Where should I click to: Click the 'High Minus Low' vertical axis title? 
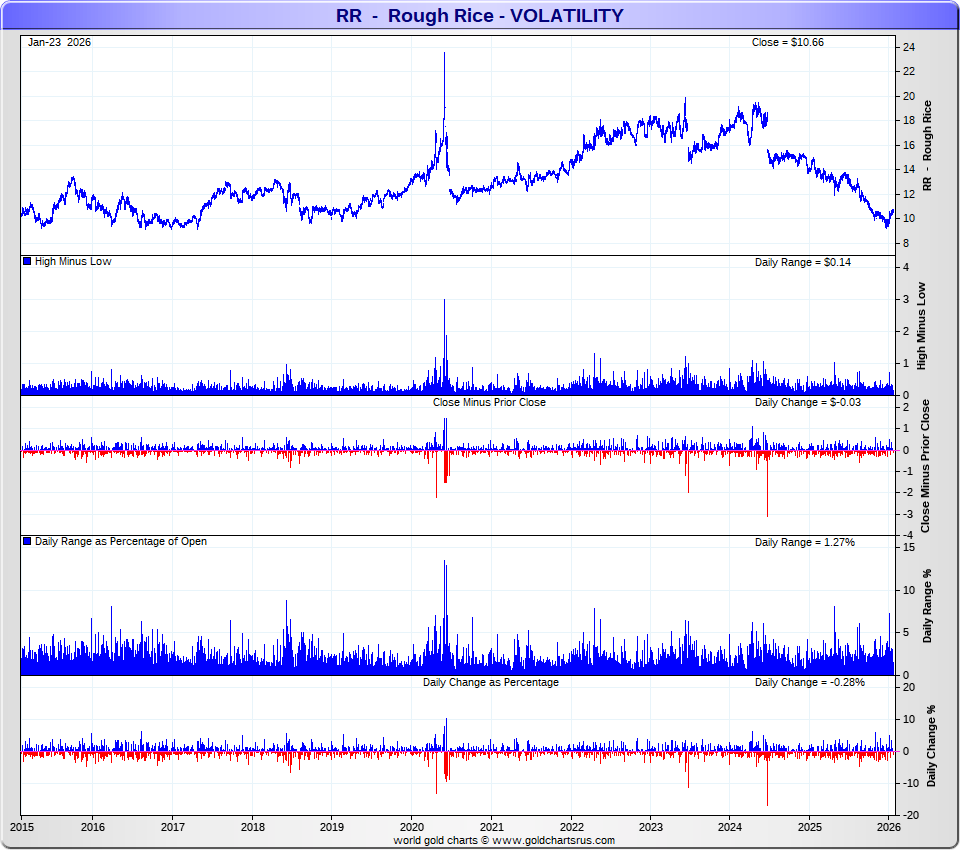[921, 326]
